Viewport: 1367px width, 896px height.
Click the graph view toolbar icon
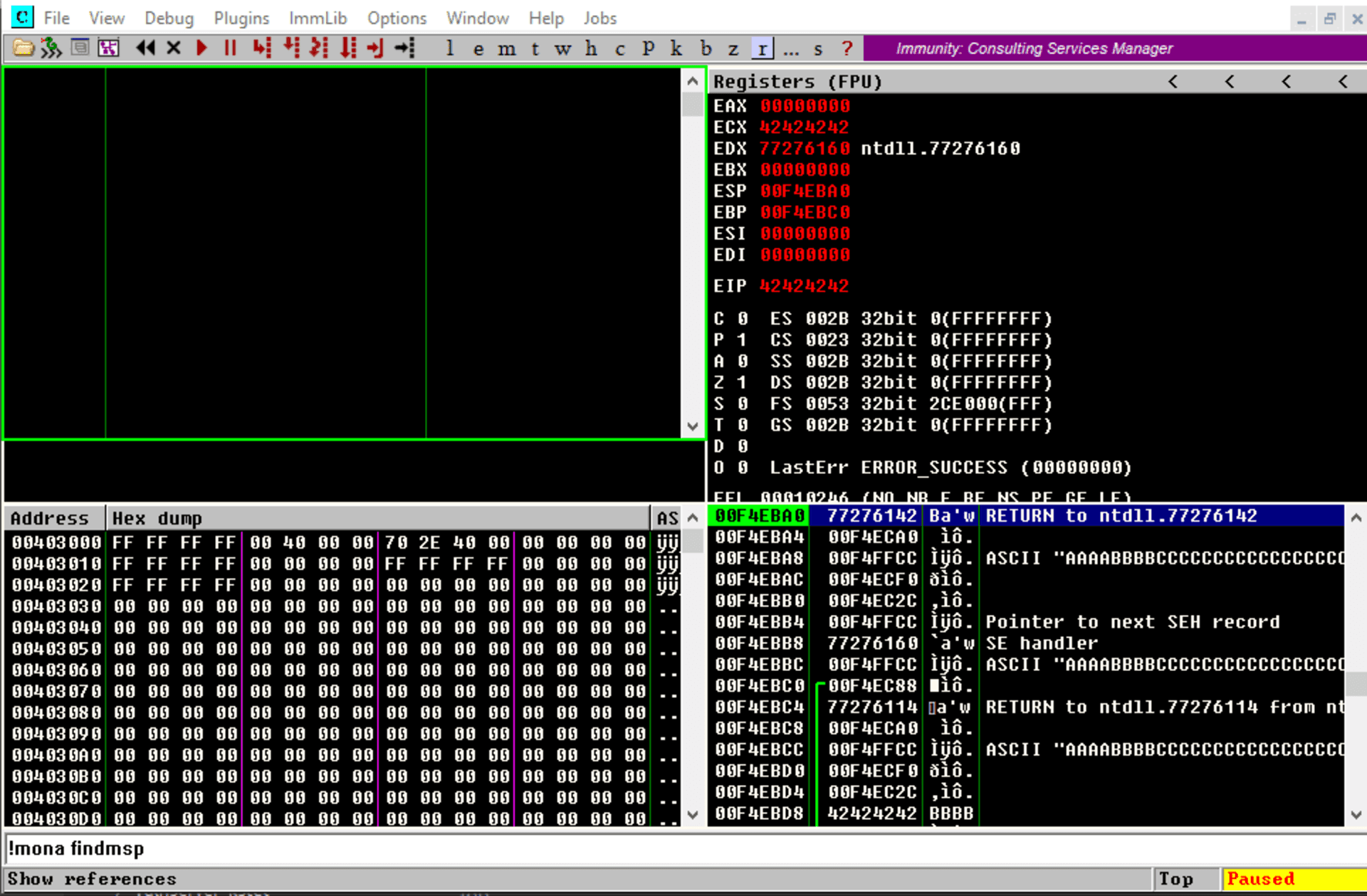[108, 48]
